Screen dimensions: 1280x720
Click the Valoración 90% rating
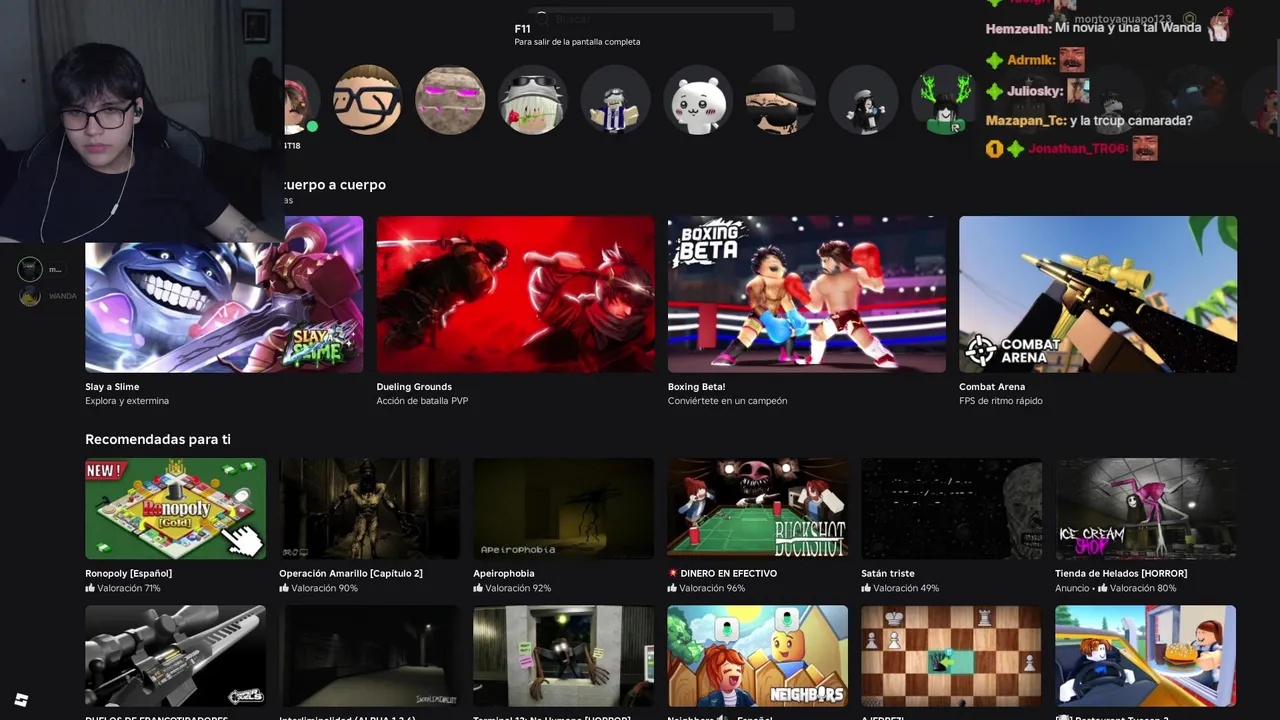[x=318, y=588]
